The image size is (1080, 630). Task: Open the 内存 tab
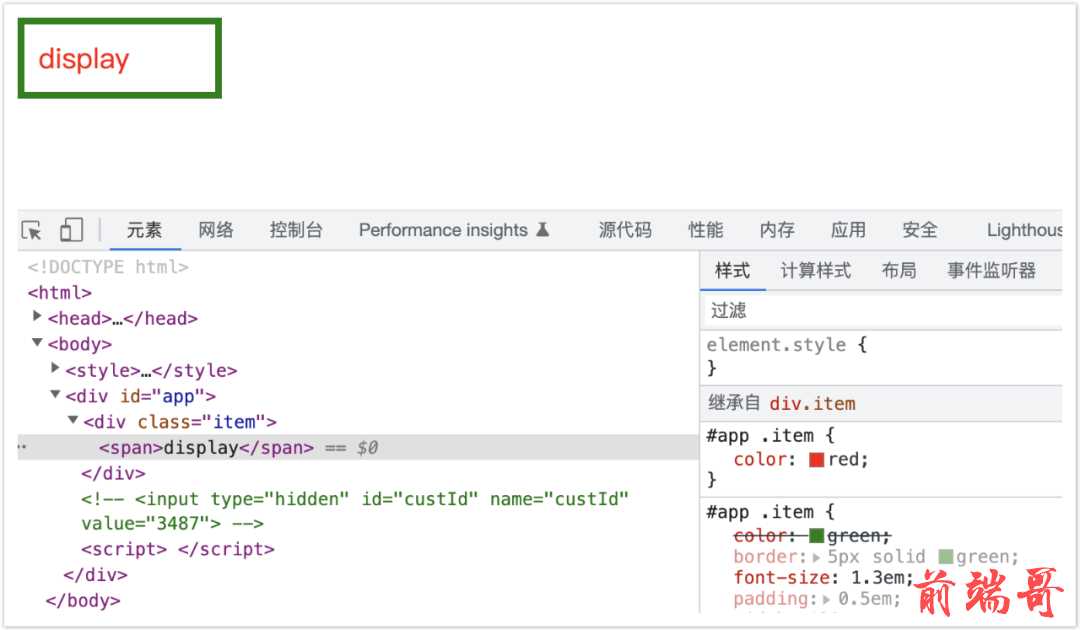pyautogui.click(x=777, y=230)
